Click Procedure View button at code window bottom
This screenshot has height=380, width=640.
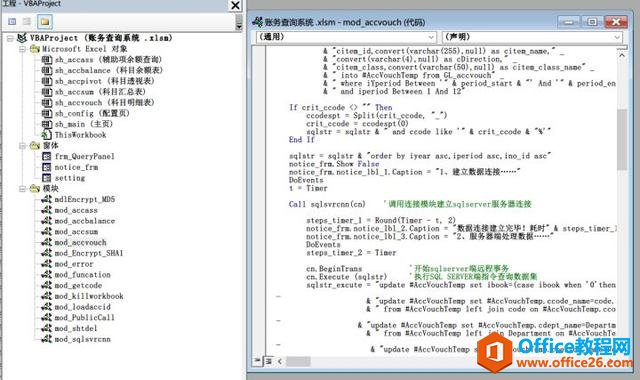[x=257, y=361]
